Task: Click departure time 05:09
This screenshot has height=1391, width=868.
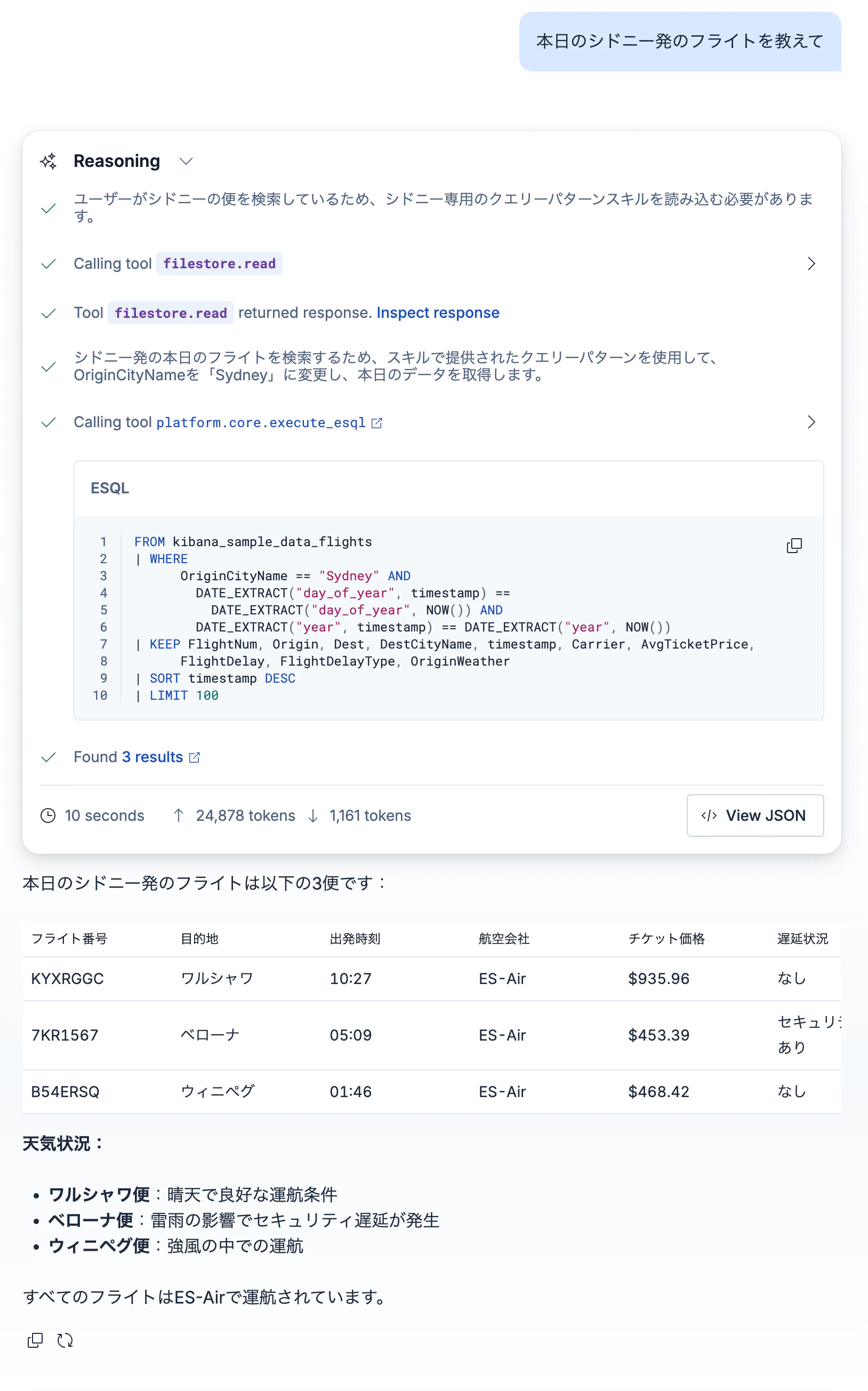Action: [x=350, y=1035]
